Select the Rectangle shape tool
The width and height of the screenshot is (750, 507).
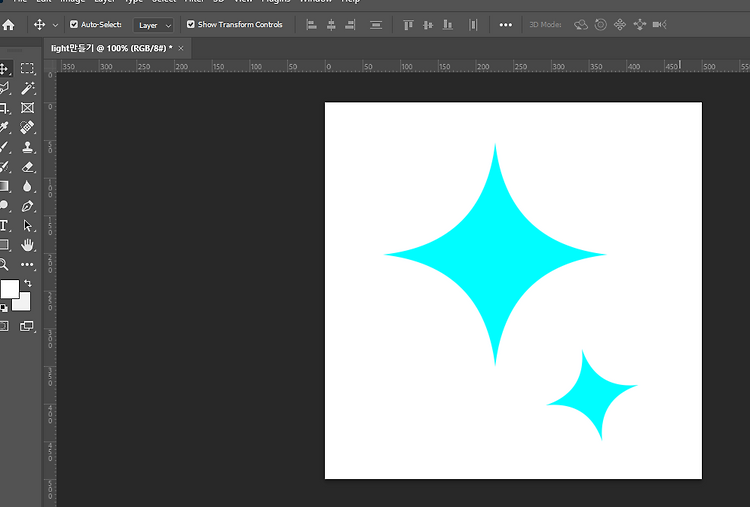point(4,245)
